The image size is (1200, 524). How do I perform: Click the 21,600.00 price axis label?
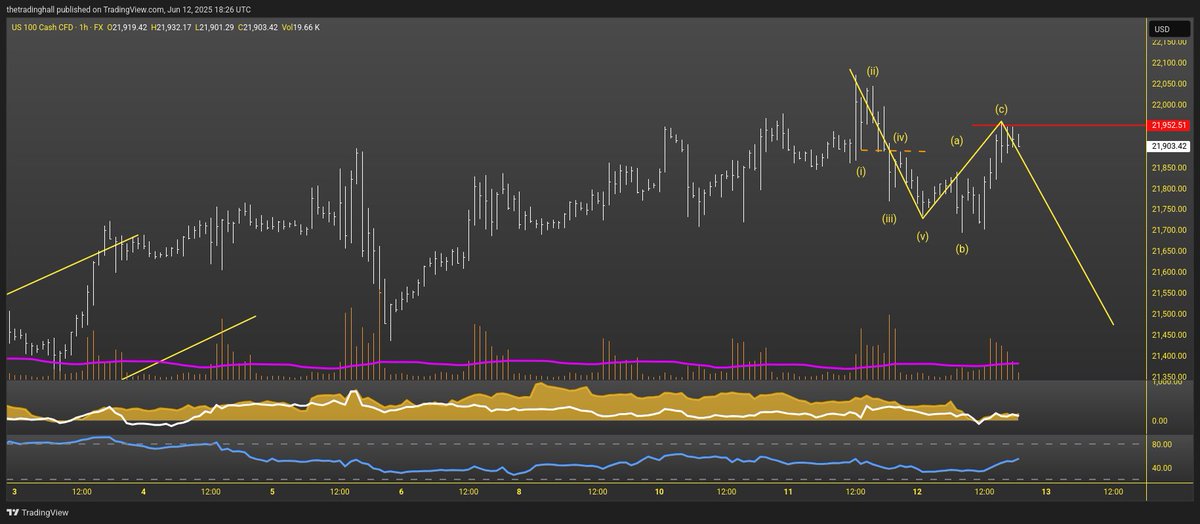coord(1168,272)
